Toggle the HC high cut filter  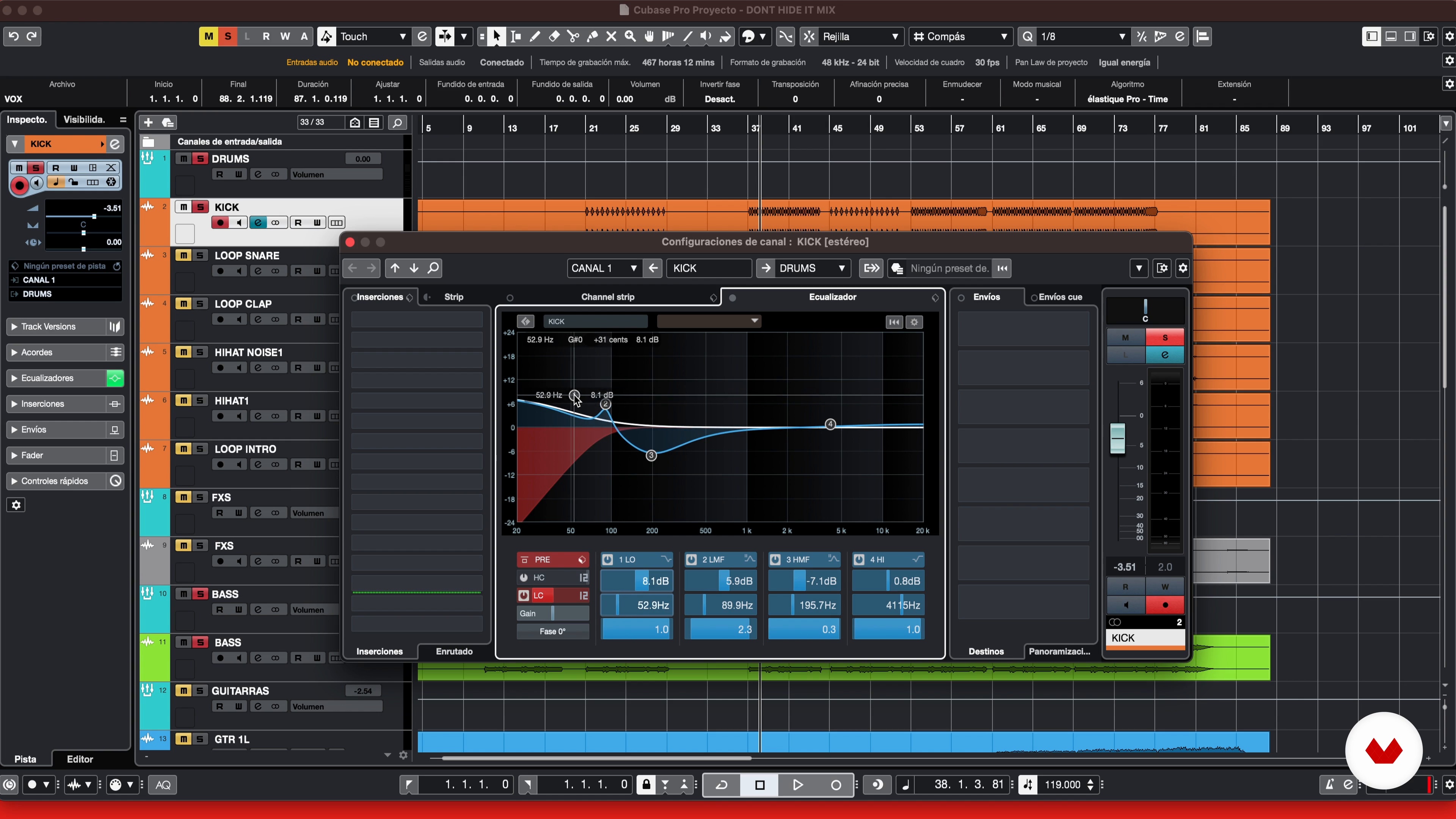tap(523, 577)
